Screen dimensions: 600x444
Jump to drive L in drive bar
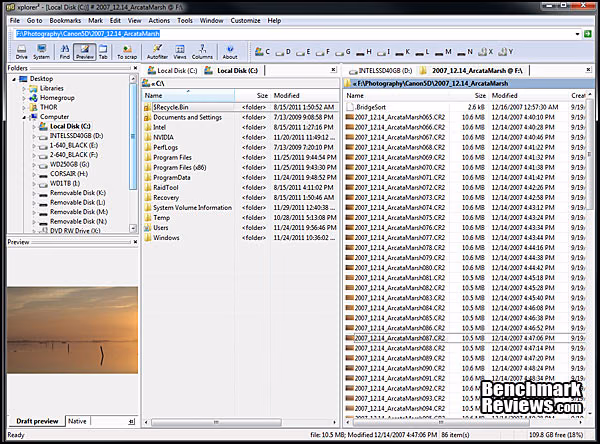pos(422,52)
